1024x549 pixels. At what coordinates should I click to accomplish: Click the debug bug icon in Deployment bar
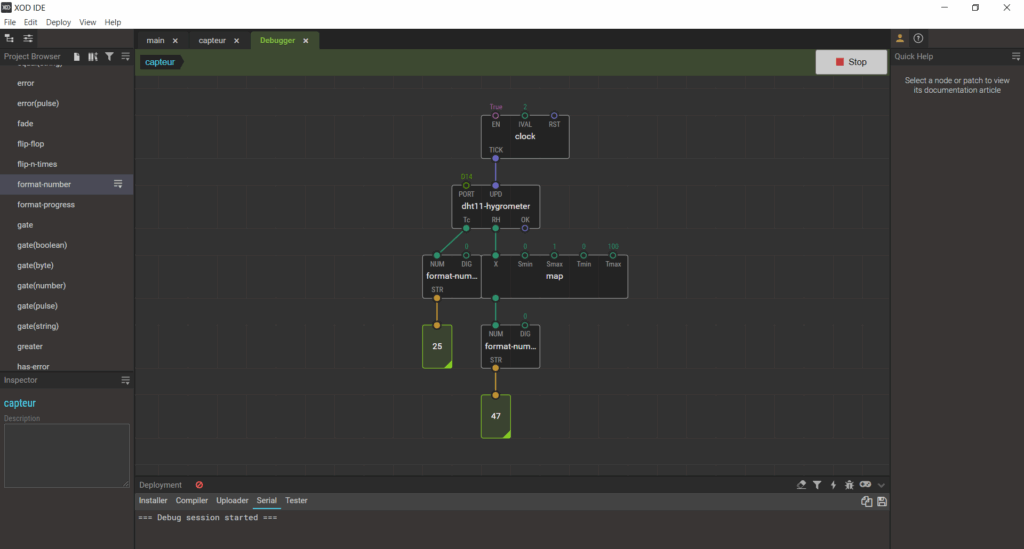point(849,484)
